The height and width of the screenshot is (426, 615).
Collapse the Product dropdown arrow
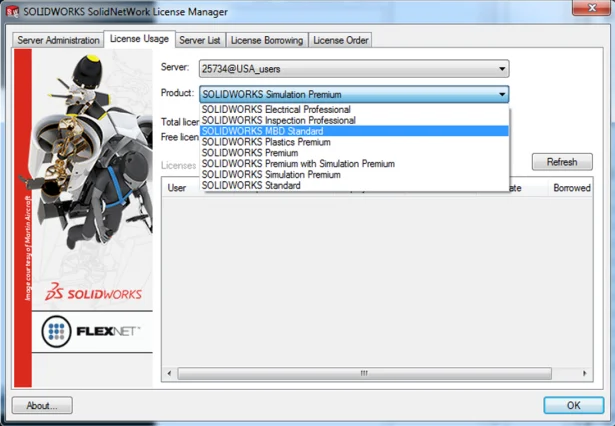500,94
